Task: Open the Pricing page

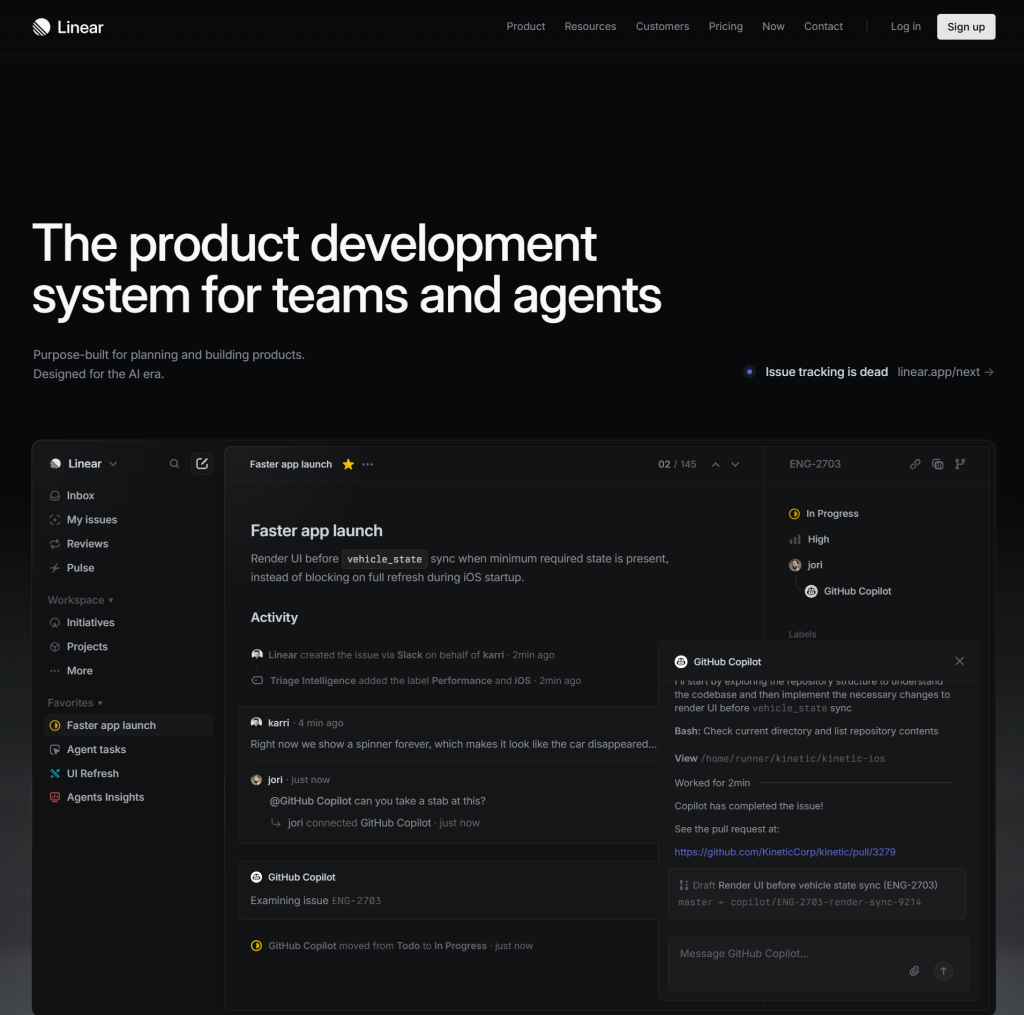Action: (x=726, y=27)
